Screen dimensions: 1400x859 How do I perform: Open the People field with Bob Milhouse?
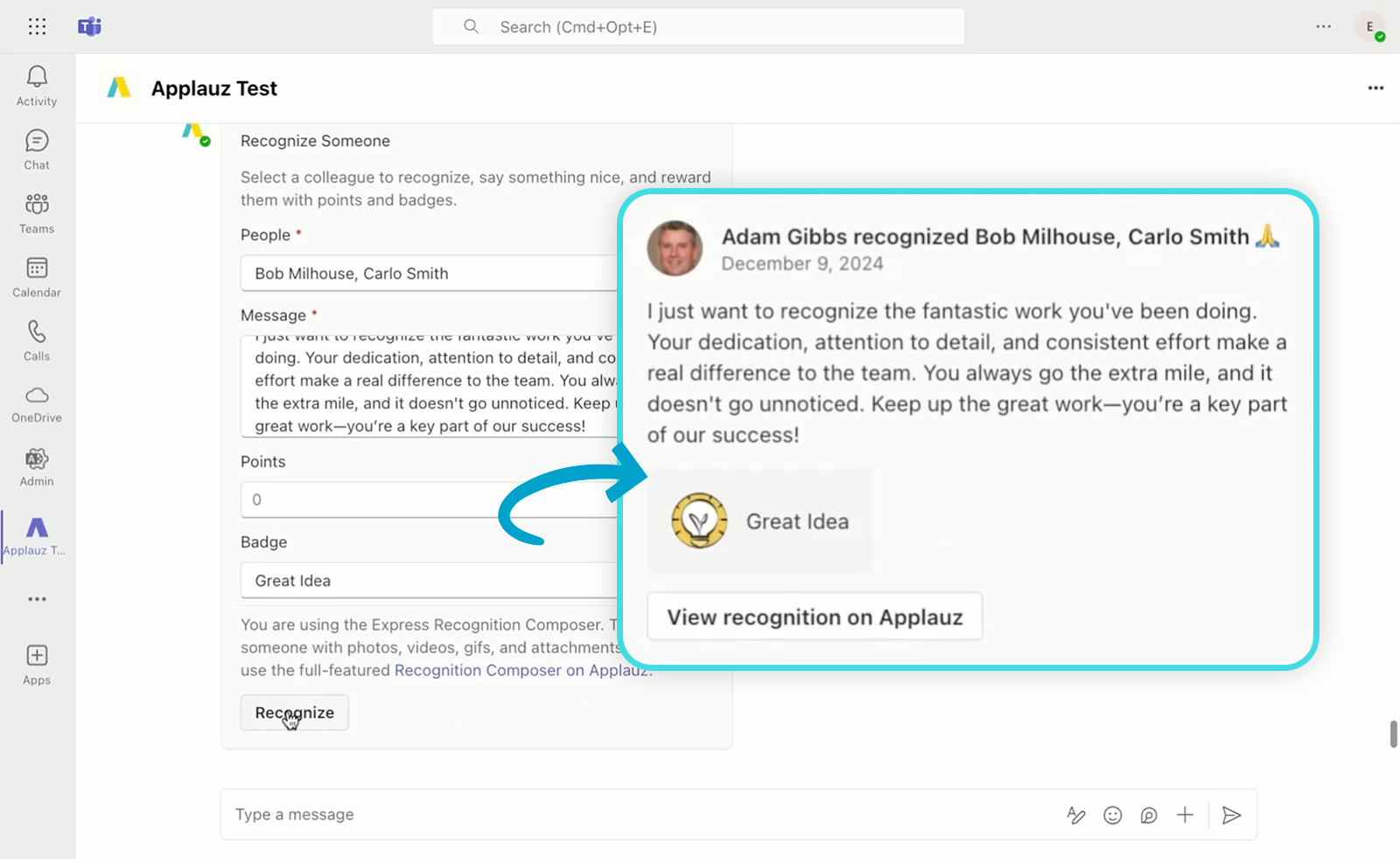tap(429, 274)
